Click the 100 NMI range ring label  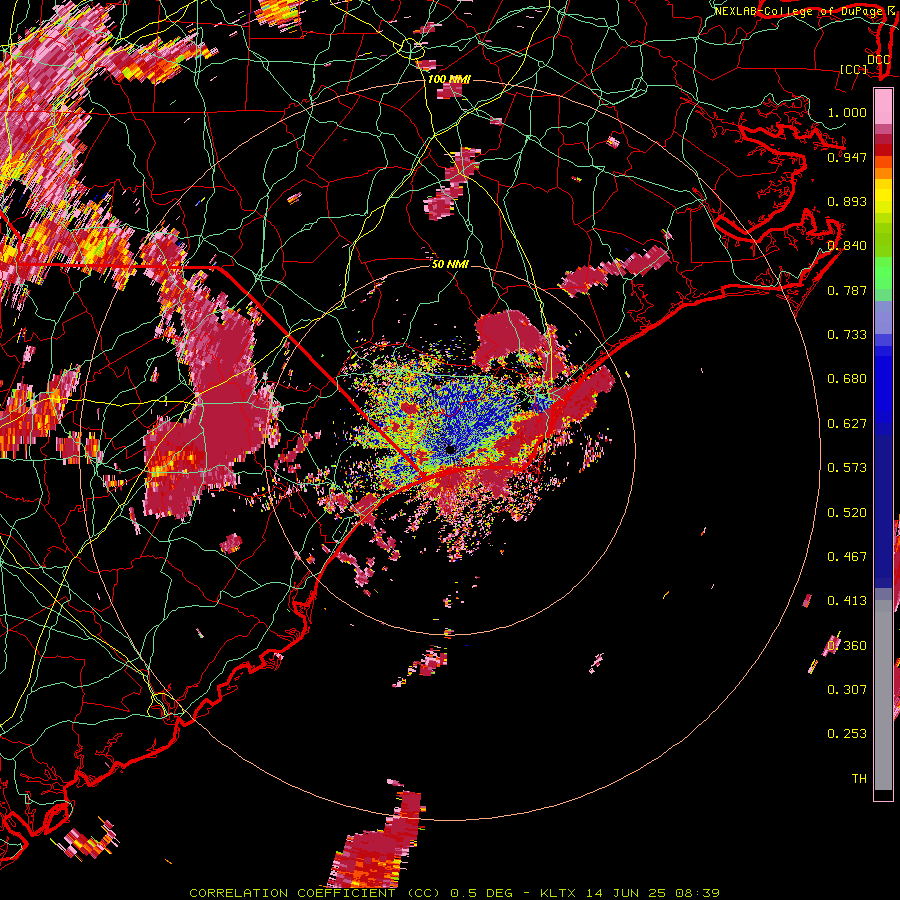pos(449,79)
